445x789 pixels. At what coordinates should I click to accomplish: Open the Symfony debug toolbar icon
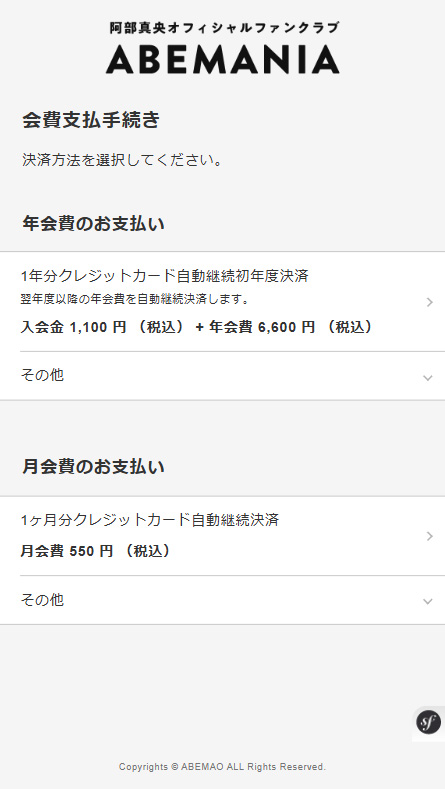(x=428, y=723)
